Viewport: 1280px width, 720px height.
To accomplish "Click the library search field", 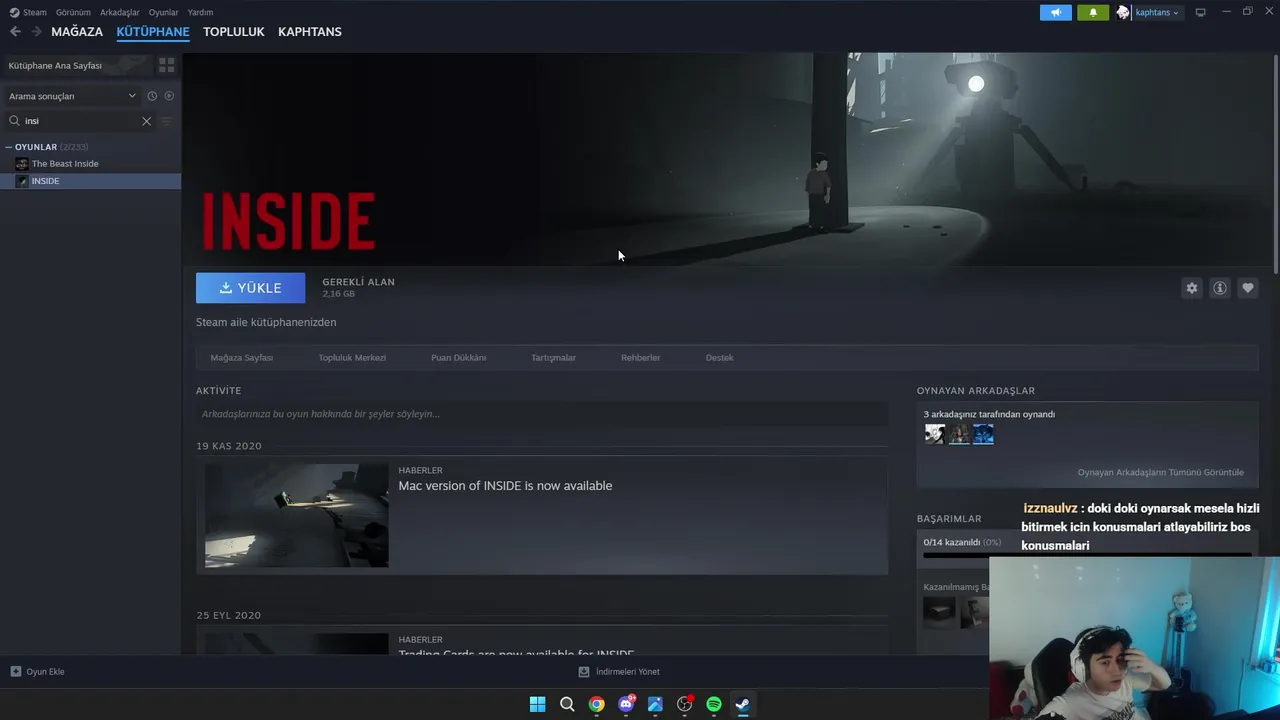I will [x=80, y=121].
